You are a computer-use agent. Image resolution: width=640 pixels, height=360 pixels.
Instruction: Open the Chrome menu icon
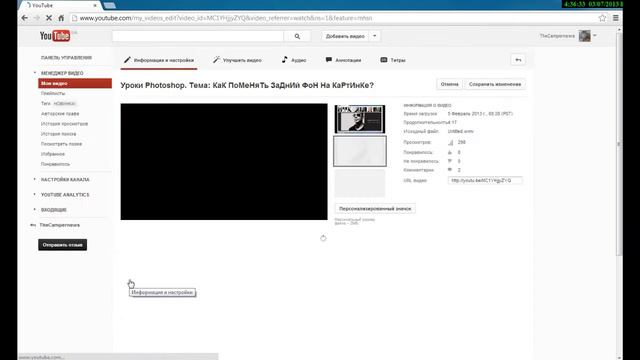coord(616,18)
